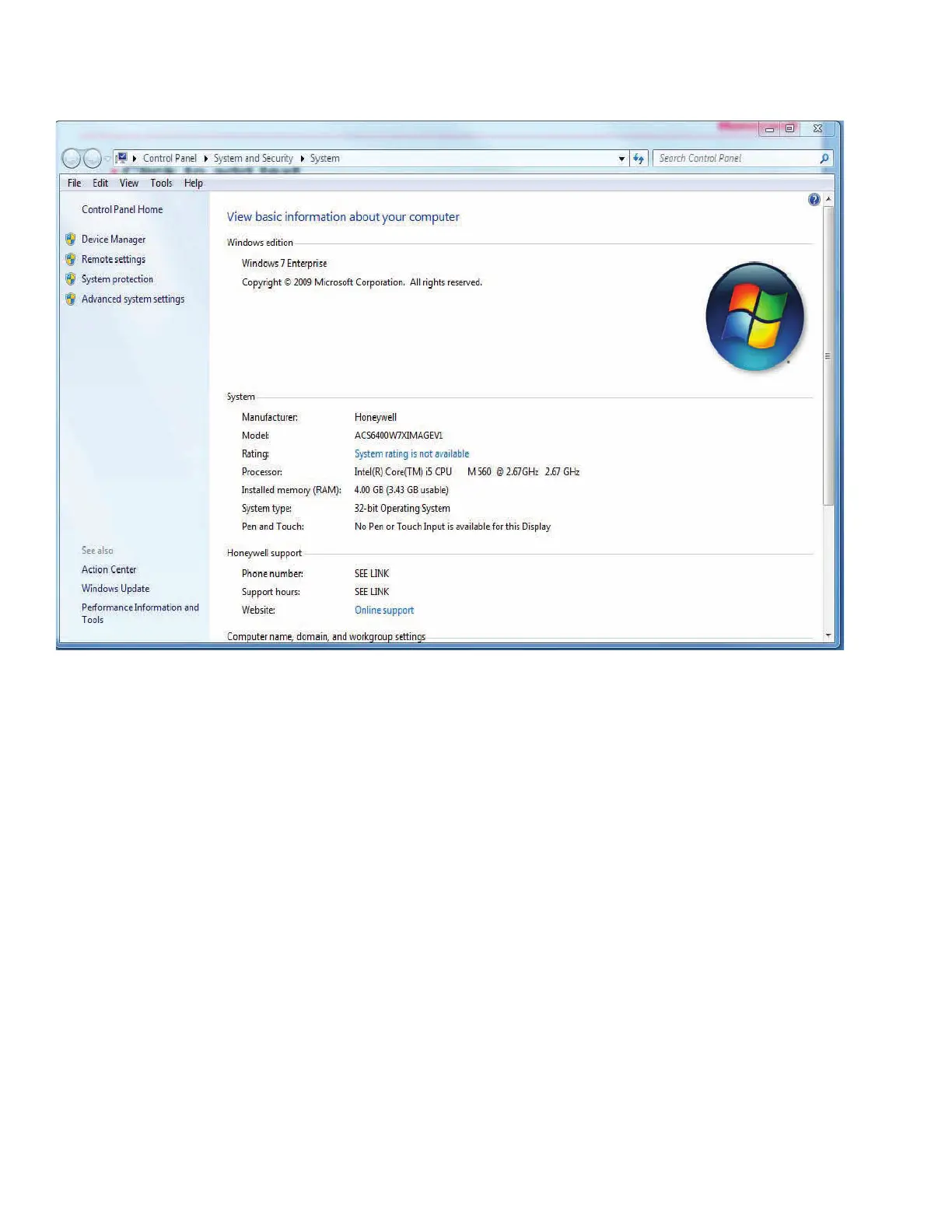Click '4.00 GB (3.43 GB usable)' memory value

(401, 490)
